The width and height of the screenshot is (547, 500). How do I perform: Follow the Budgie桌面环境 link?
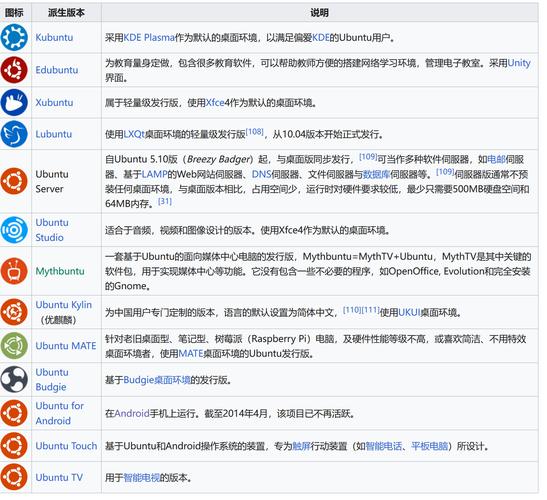157,380
